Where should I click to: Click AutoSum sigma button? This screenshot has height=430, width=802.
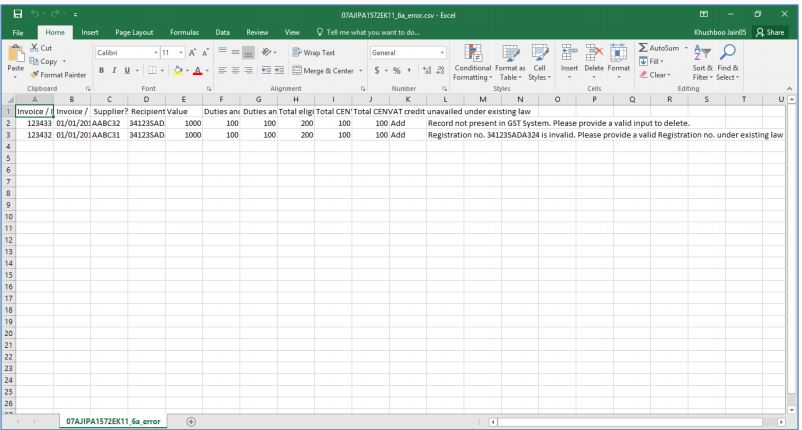tap(659, 48)
